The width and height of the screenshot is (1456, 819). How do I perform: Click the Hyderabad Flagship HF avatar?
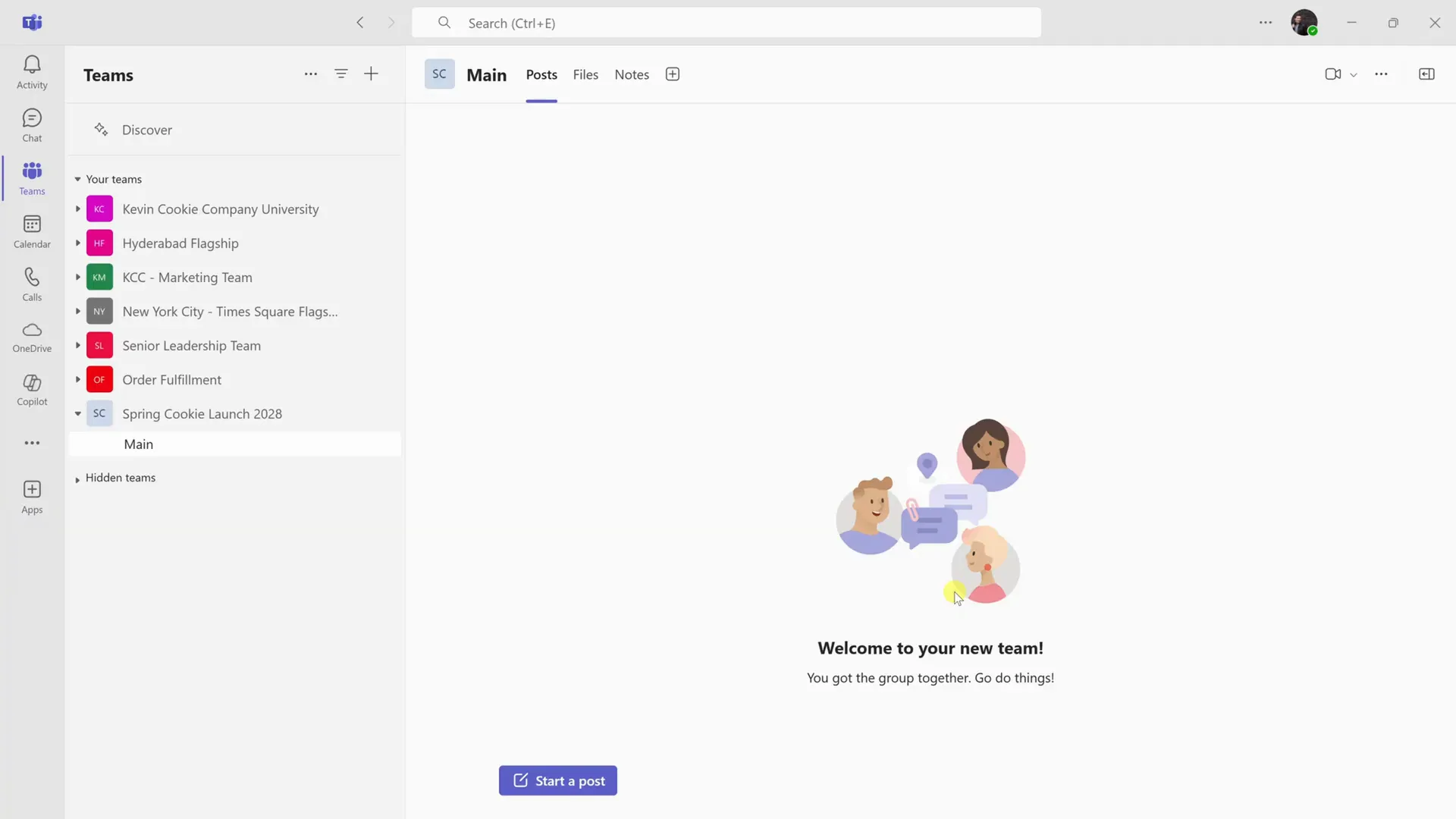point(99,243)
